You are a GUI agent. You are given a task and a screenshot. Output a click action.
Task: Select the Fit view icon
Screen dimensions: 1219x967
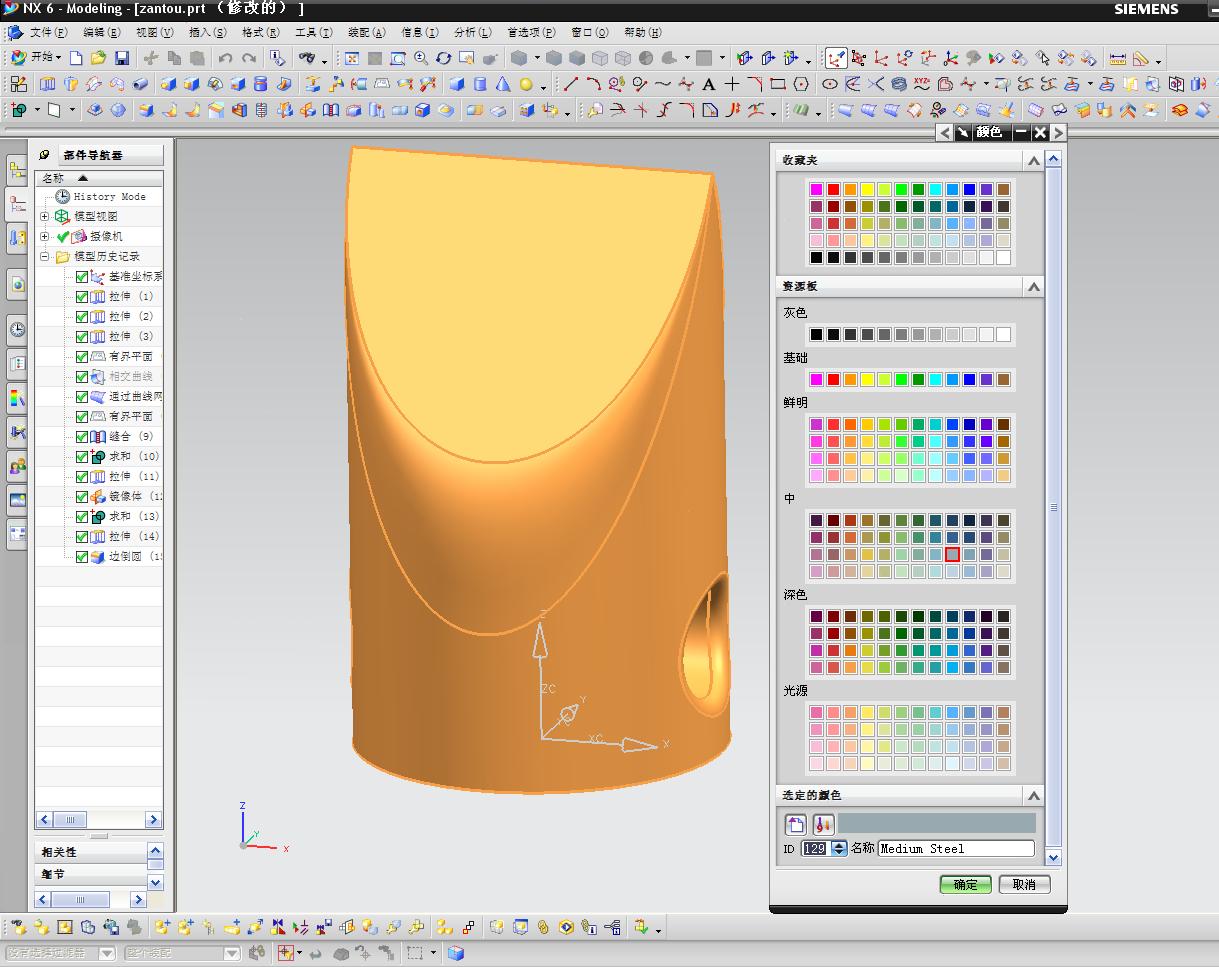tap(352, 58)
